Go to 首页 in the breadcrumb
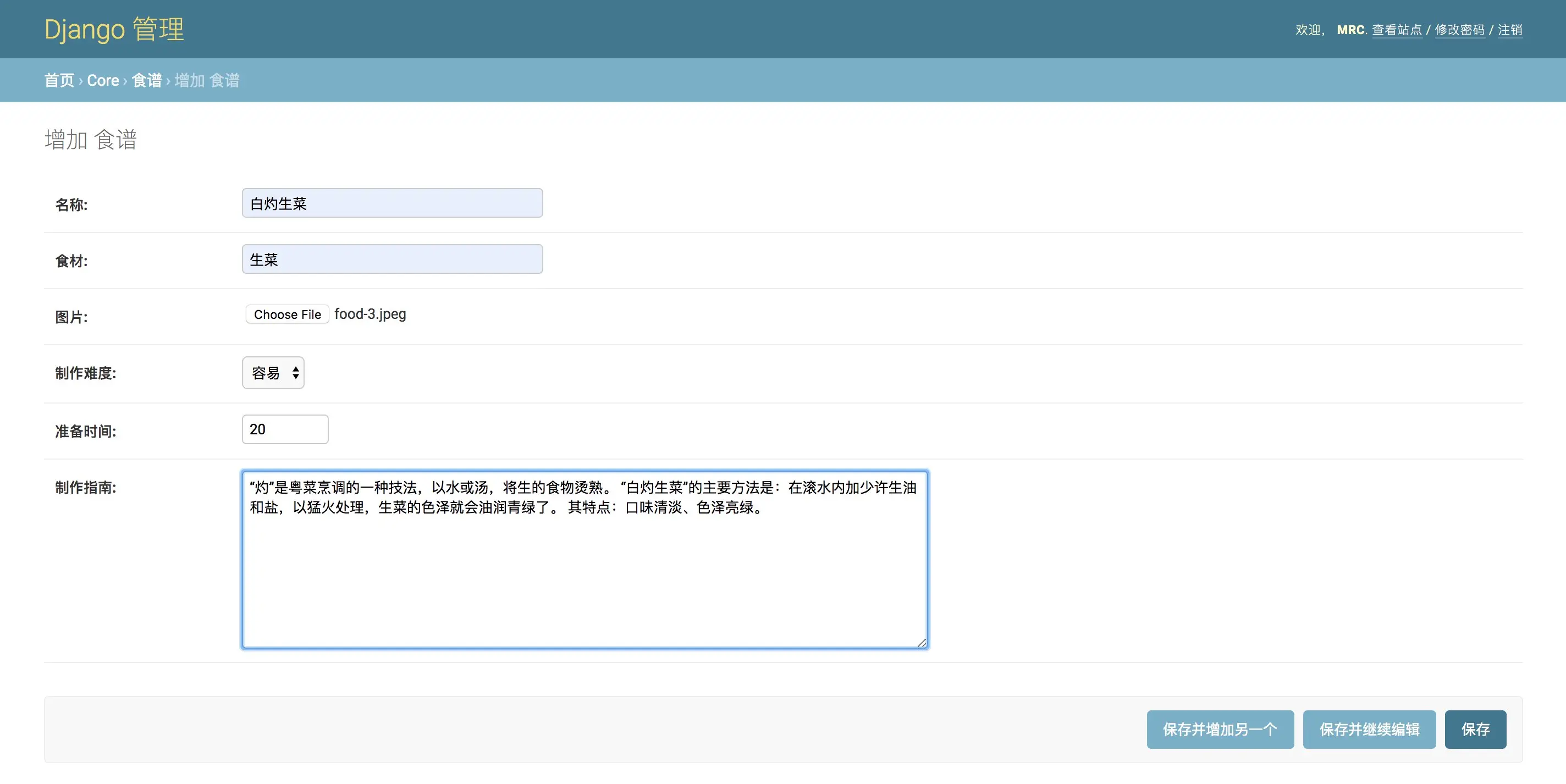Screen dimensions: 1566x784 point(59,80)
